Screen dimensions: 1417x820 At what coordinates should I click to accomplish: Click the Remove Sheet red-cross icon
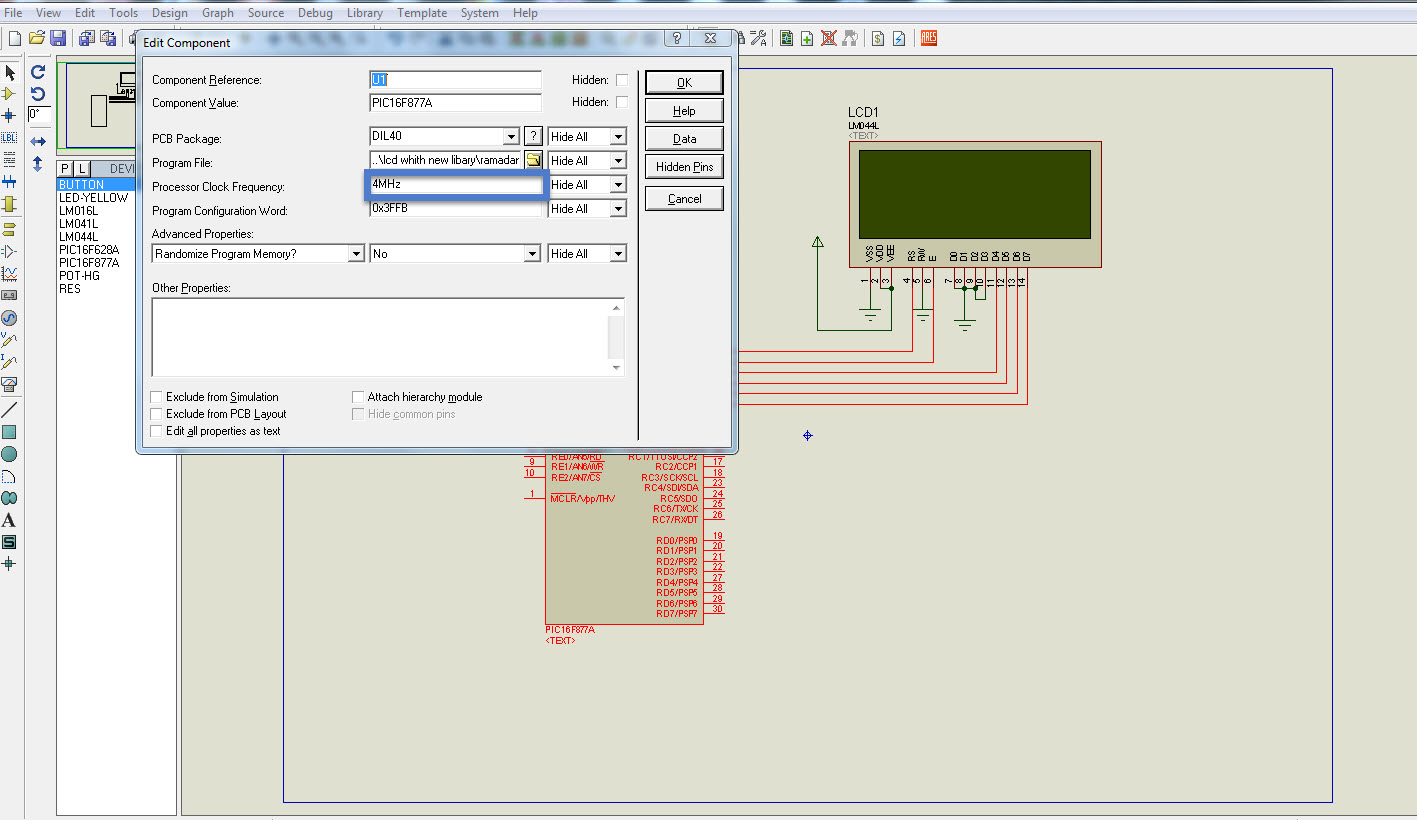tap(828, 38)
